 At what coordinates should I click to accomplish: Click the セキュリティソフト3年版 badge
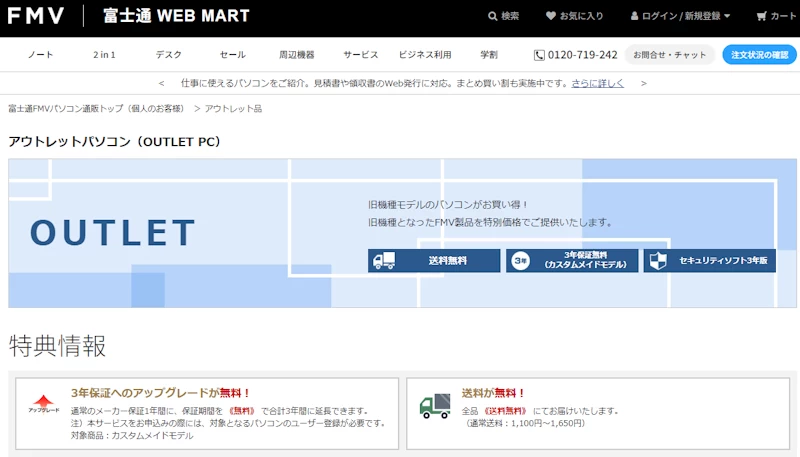click(710, 261)
